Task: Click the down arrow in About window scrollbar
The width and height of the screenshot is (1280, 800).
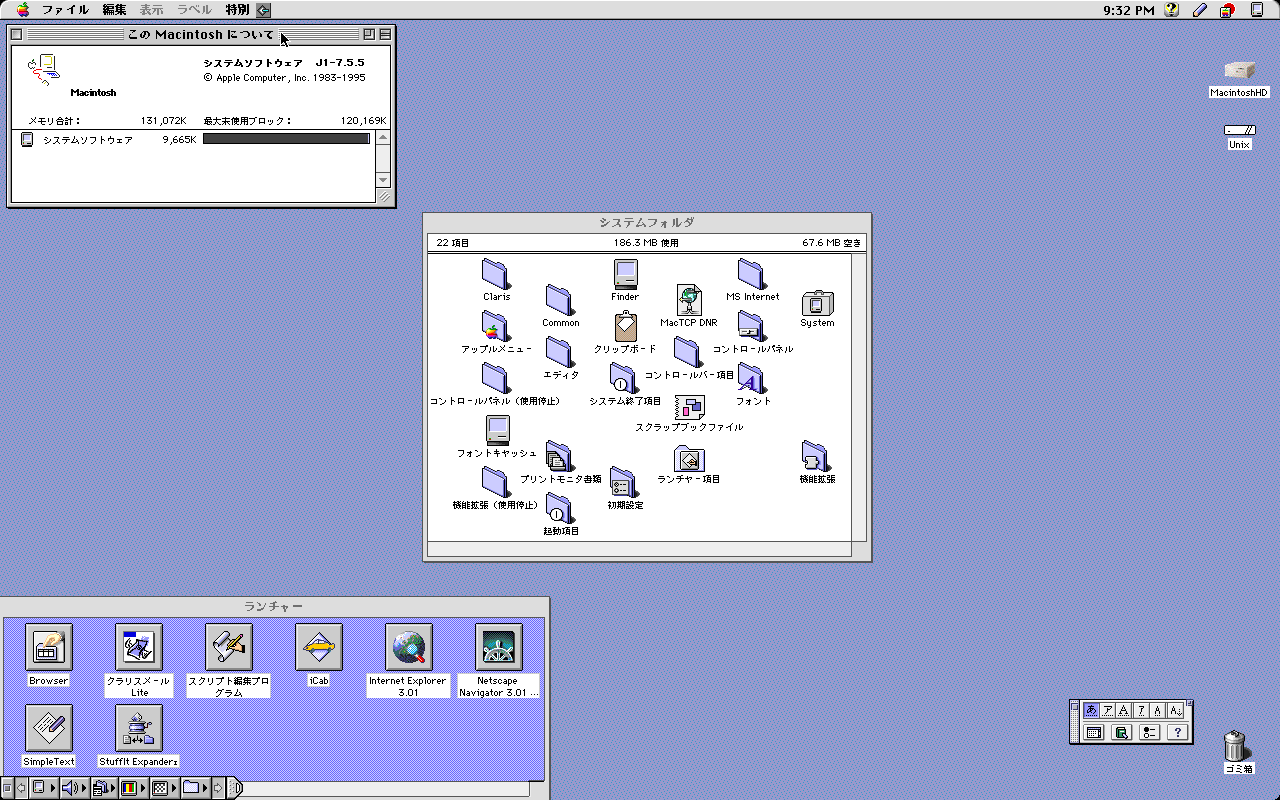Action: tap(383, 180)
